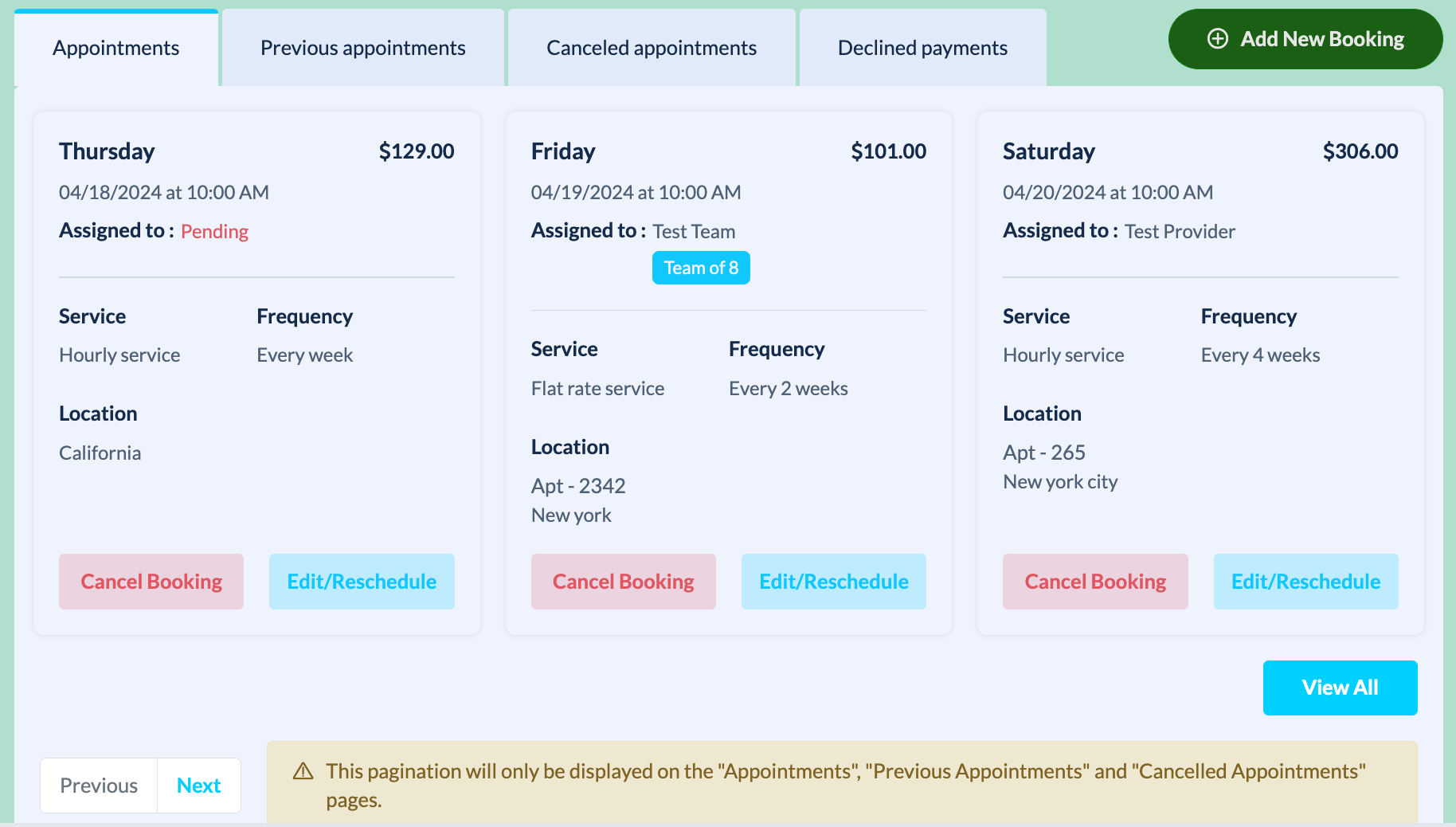Edit or reschedule the Saturday appointment
Screen dimensions: 1456x827
[x=1306, y=582]
